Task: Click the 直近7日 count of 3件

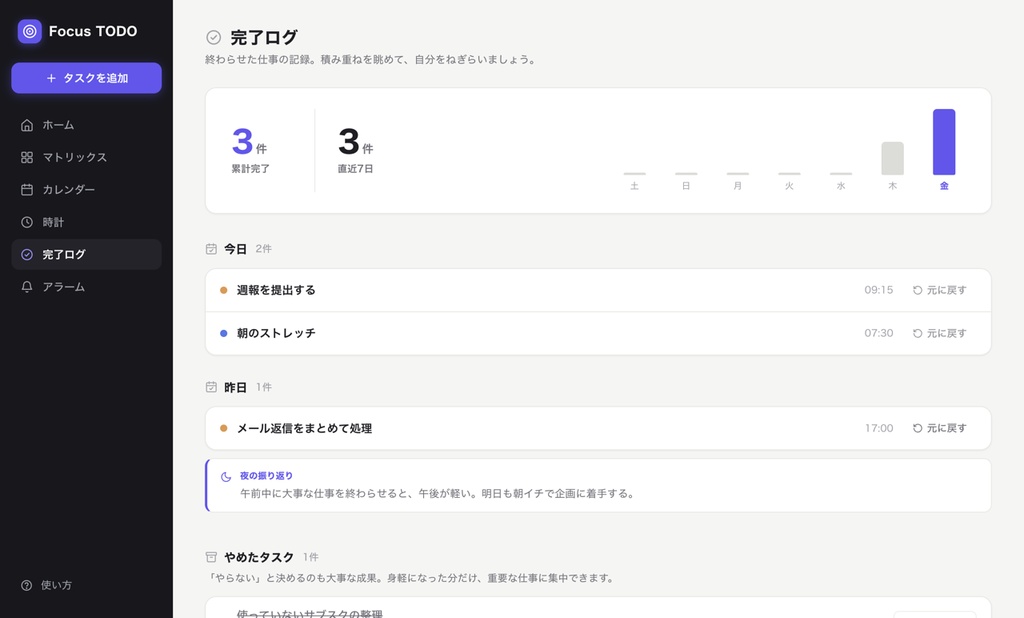Action: coord(356,142)
